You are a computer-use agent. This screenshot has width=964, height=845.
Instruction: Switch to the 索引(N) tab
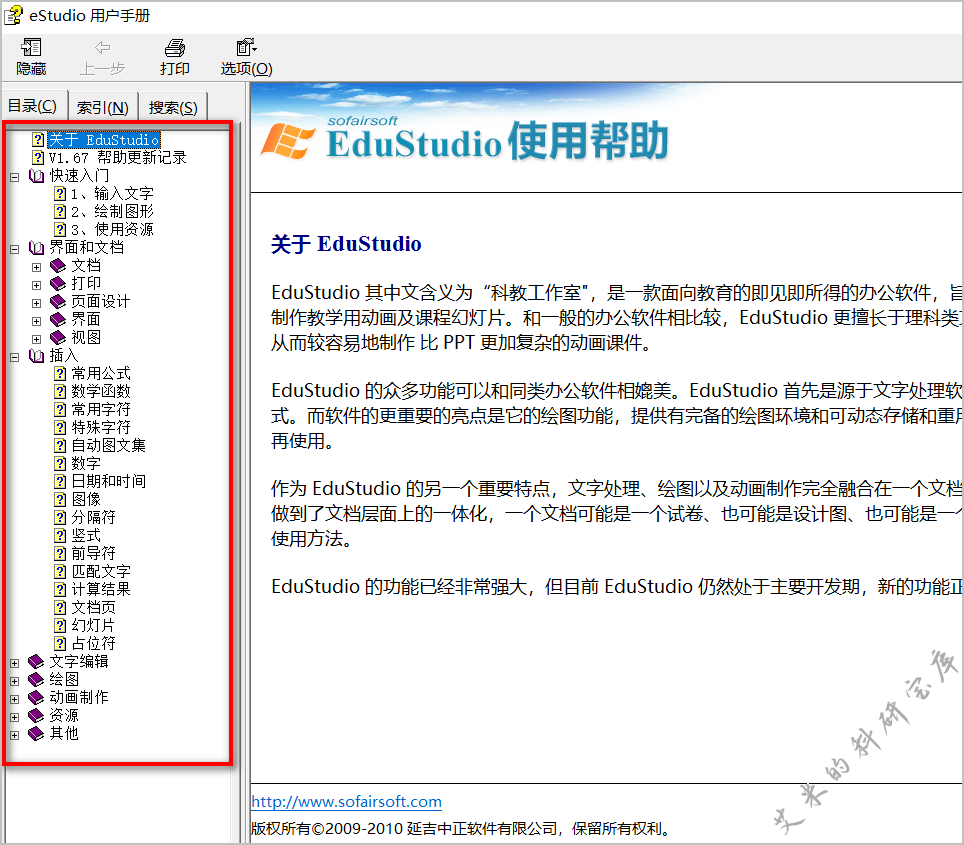tap(102, 107)
